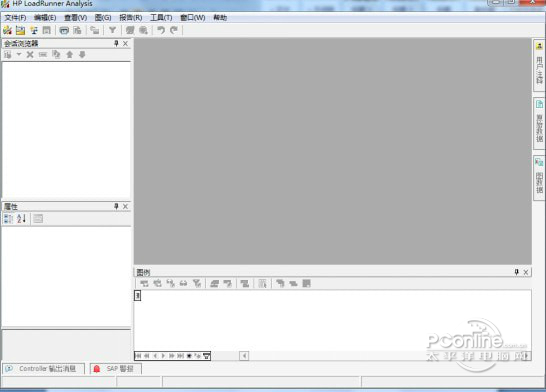The height and width of the screenshot is (392, 546).
Task: Click the toolbar icon left of the funnel
Action: pyautogui.click(x=95, y=31)
